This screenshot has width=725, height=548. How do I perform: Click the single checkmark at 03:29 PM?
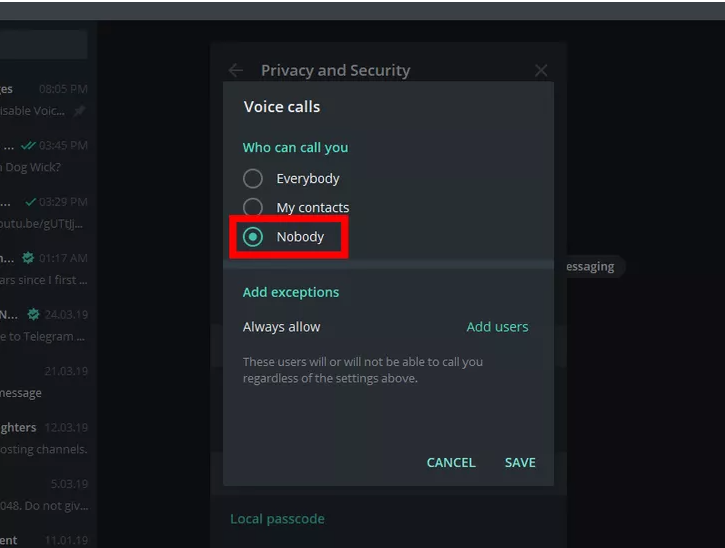point(31,202)
